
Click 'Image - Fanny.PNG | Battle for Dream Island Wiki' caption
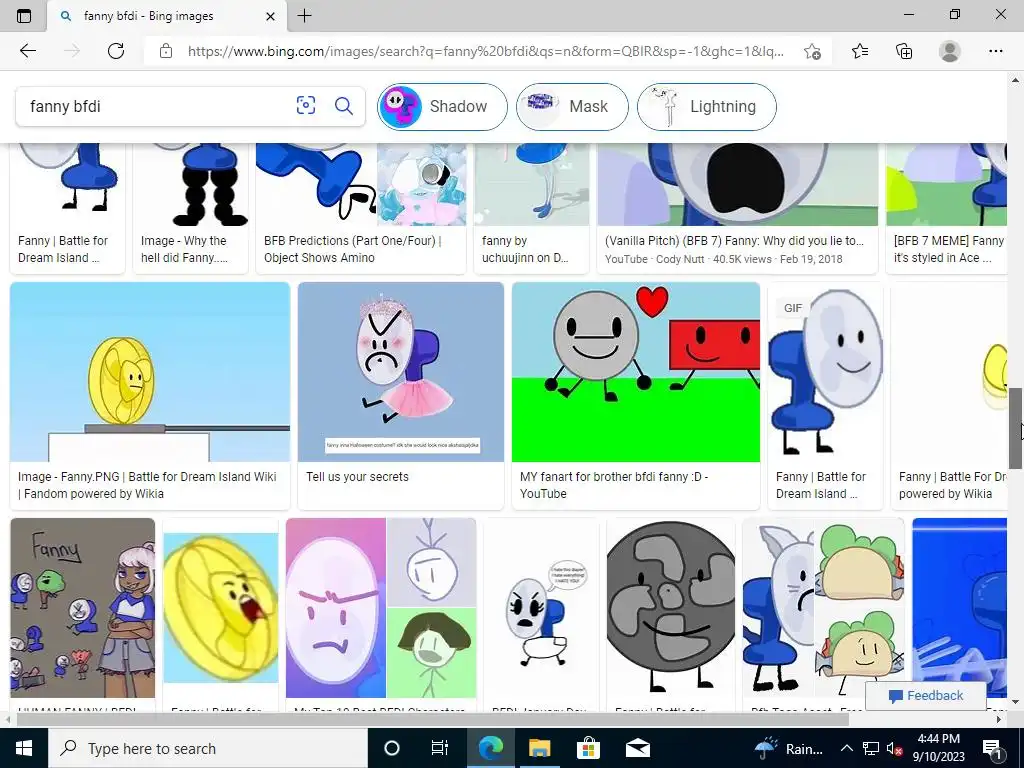147,485
